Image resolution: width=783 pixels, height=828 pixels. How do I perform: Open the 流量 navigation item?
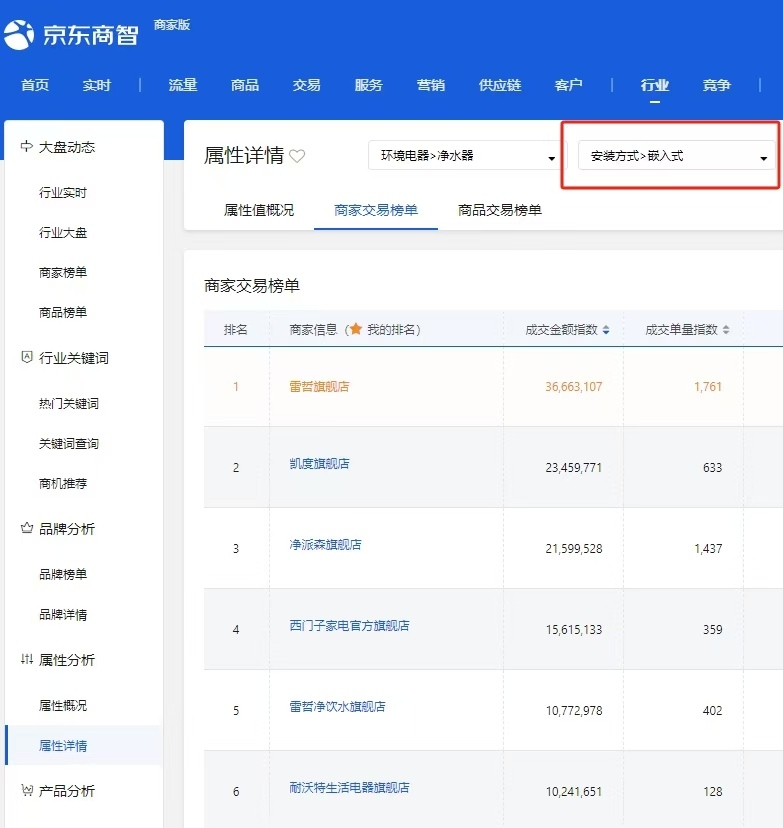click(183, 85)
